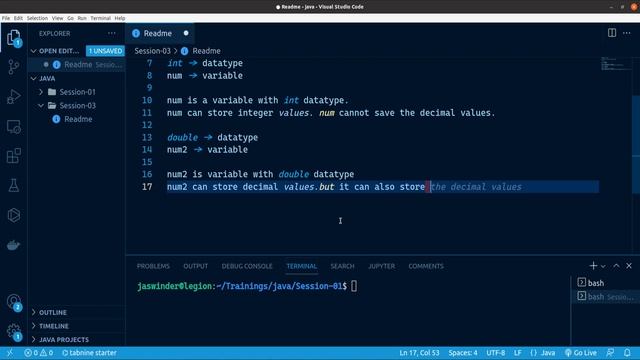Screen dimensions: 640x360
Task: Open notifications bell in status bar
Action: (627, 353)
